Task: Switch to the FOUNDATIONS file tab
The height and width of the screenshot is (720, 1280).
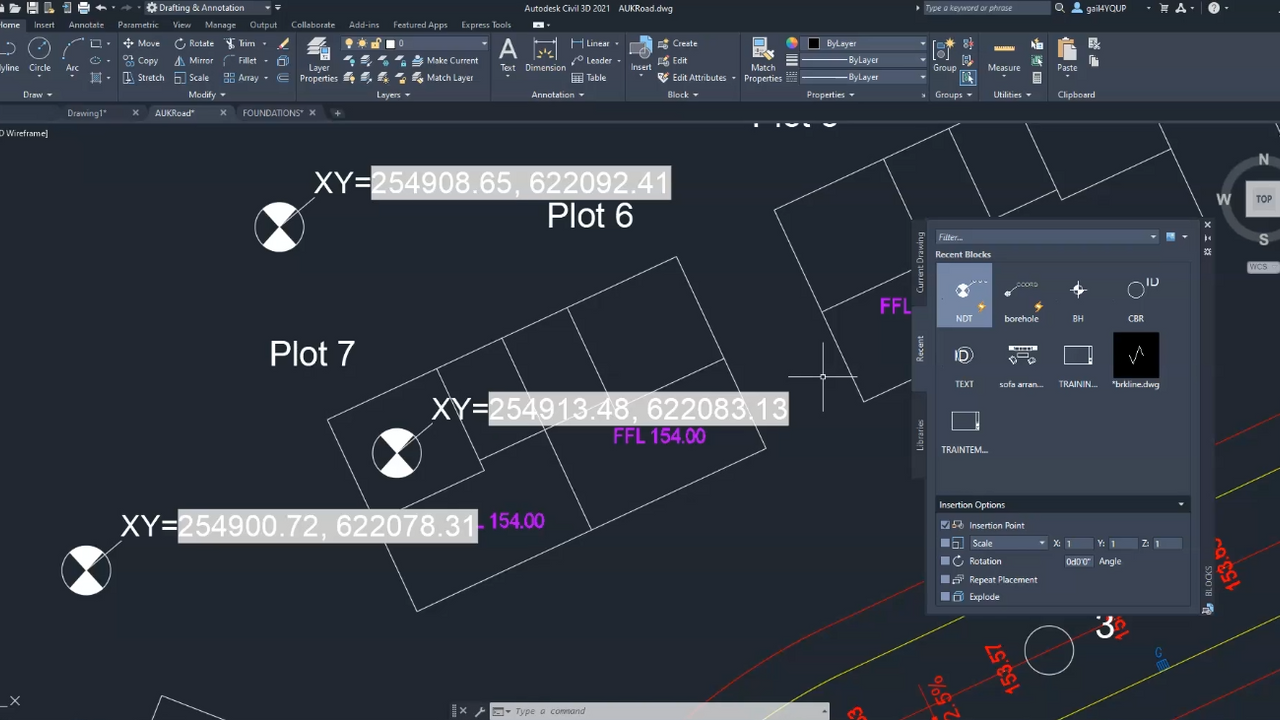Action: (272, 113)
